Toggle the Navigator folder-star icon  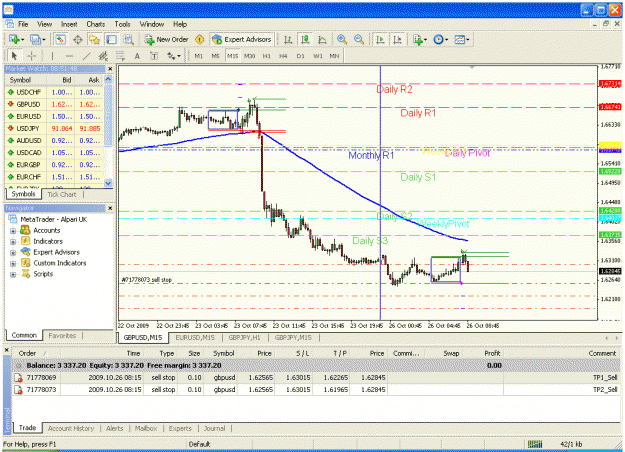(x=94, y=39)
